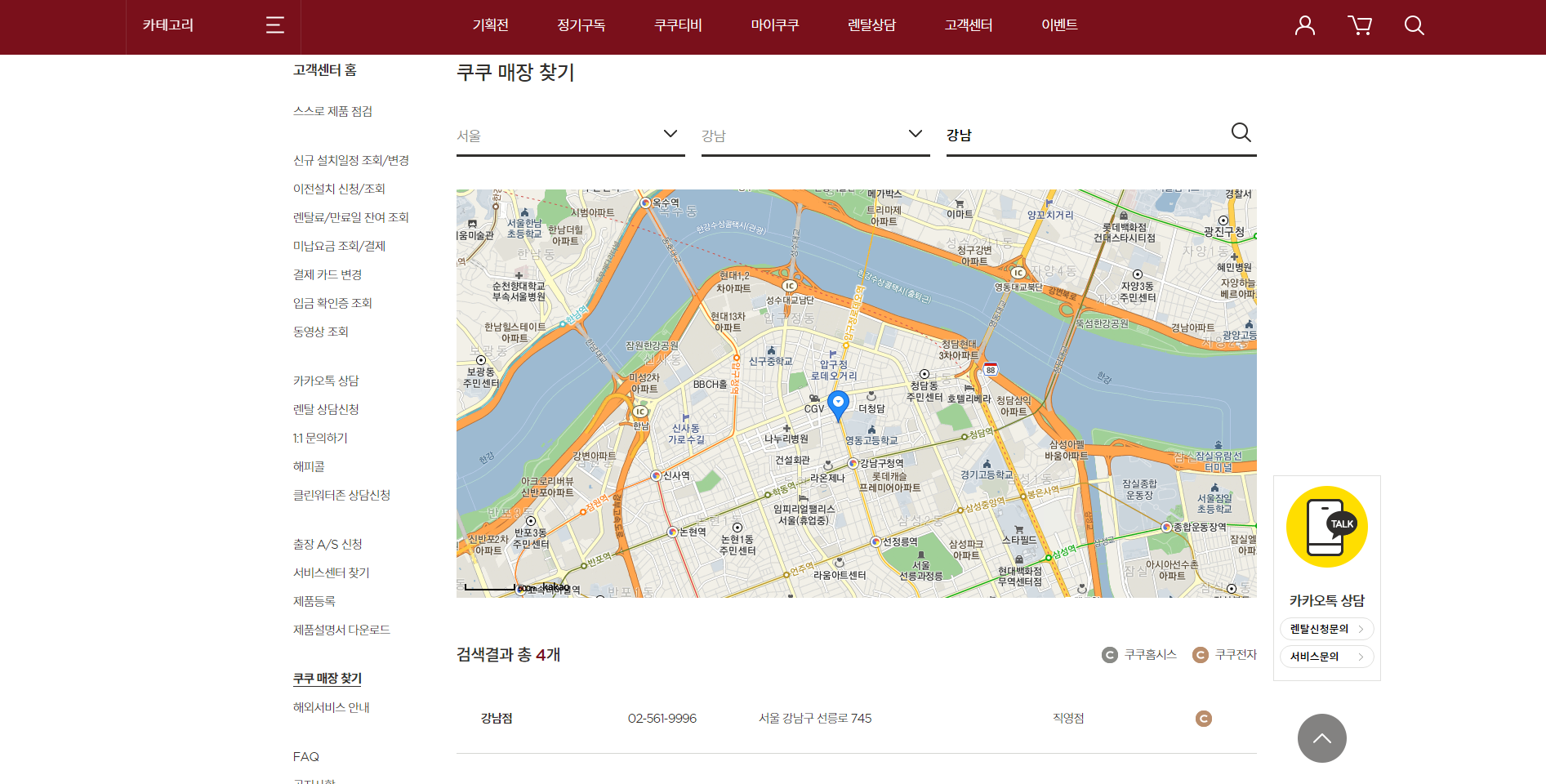Click the blue map location pin
This screenshot has width=1546, height=784.
tap(838, 405)
